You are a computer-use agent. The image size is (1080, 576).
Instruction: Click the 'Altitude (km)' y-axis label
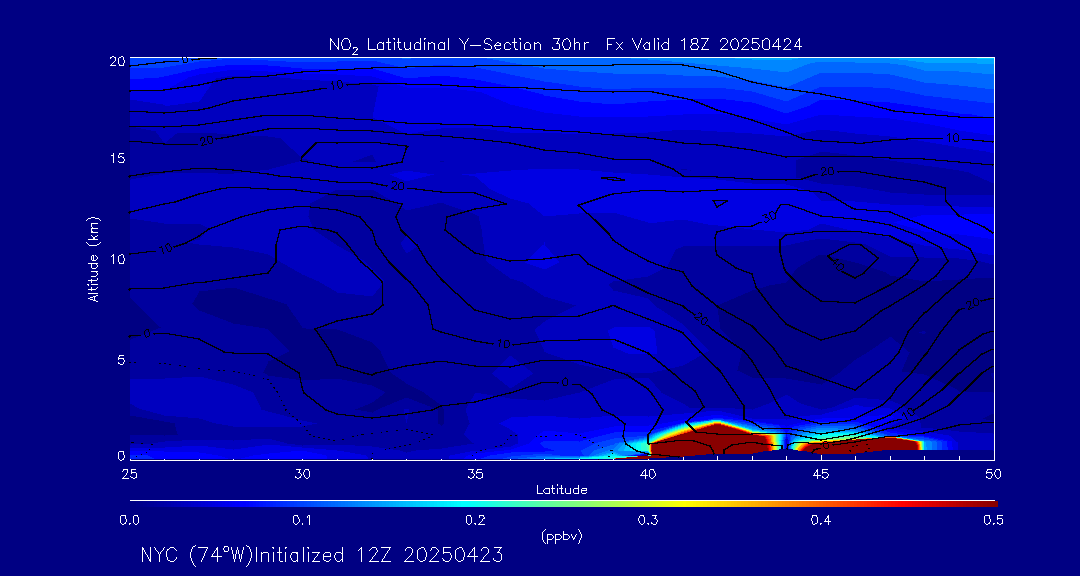click(94, 259)
